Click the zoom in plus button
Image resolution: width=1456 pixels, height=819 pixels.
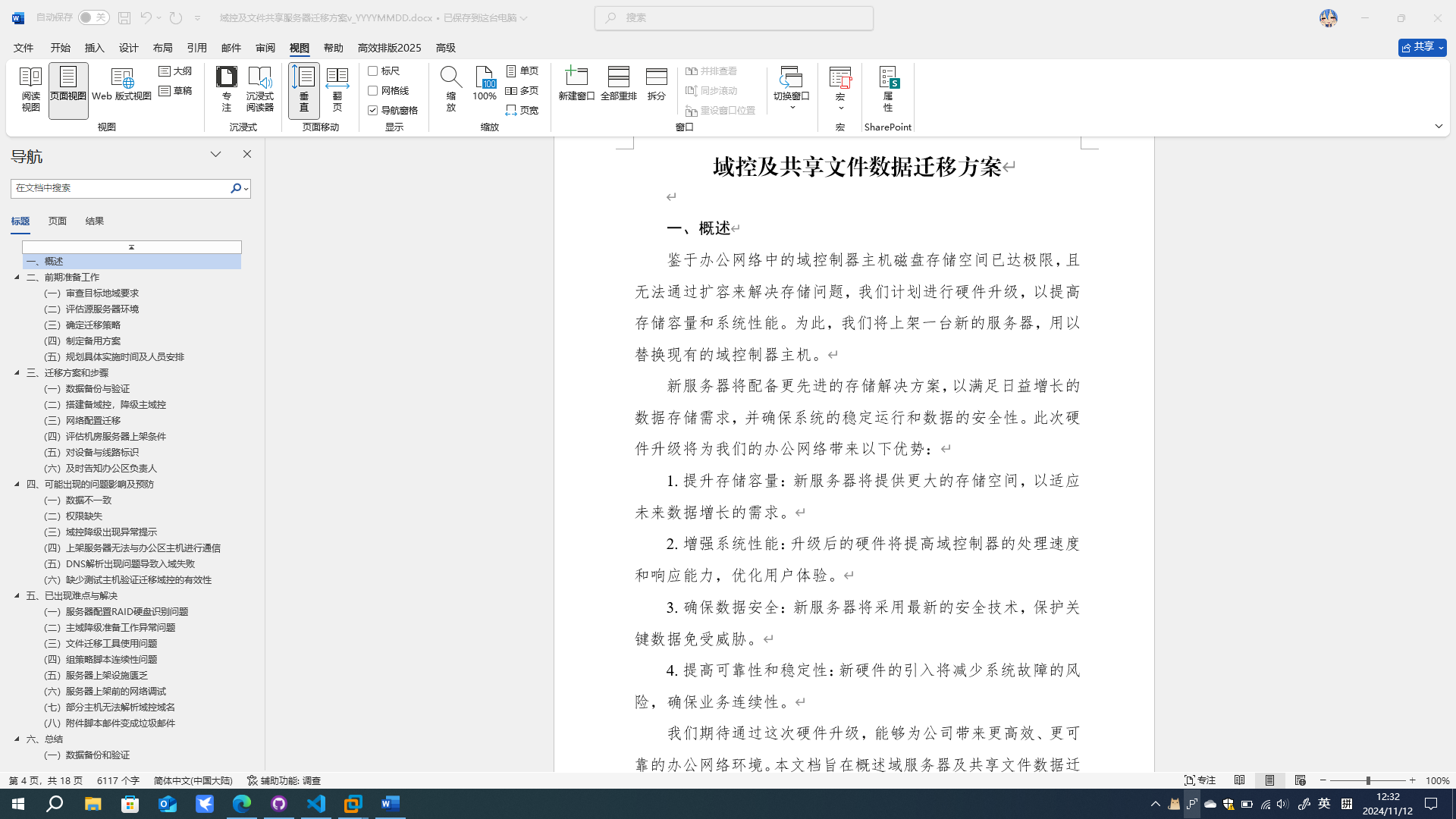pyautogui.click(x=1412, y=780)
